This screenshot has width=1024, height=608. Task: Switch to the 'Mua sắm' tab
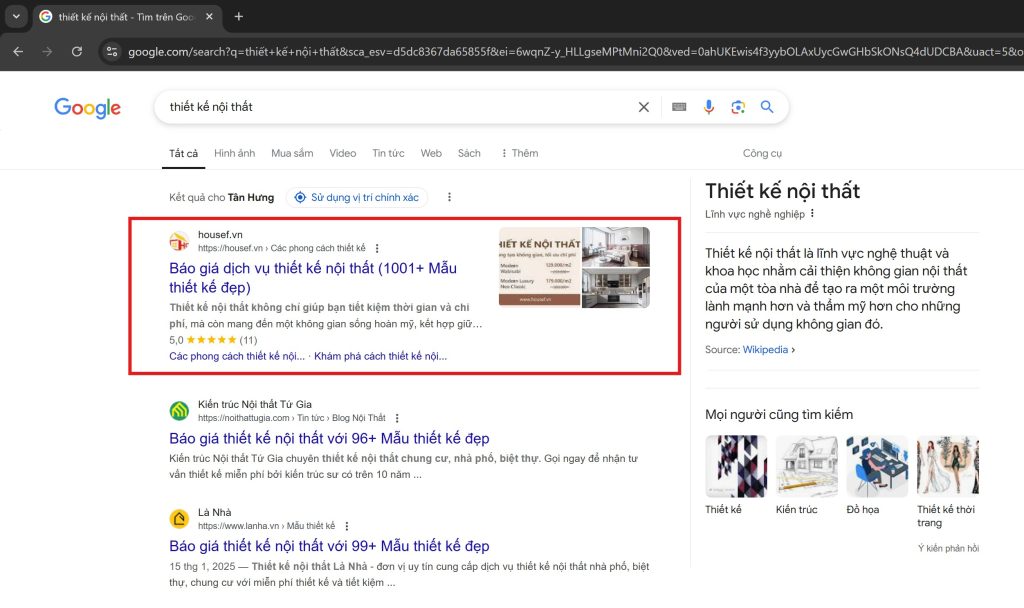[x=292, y=153]
